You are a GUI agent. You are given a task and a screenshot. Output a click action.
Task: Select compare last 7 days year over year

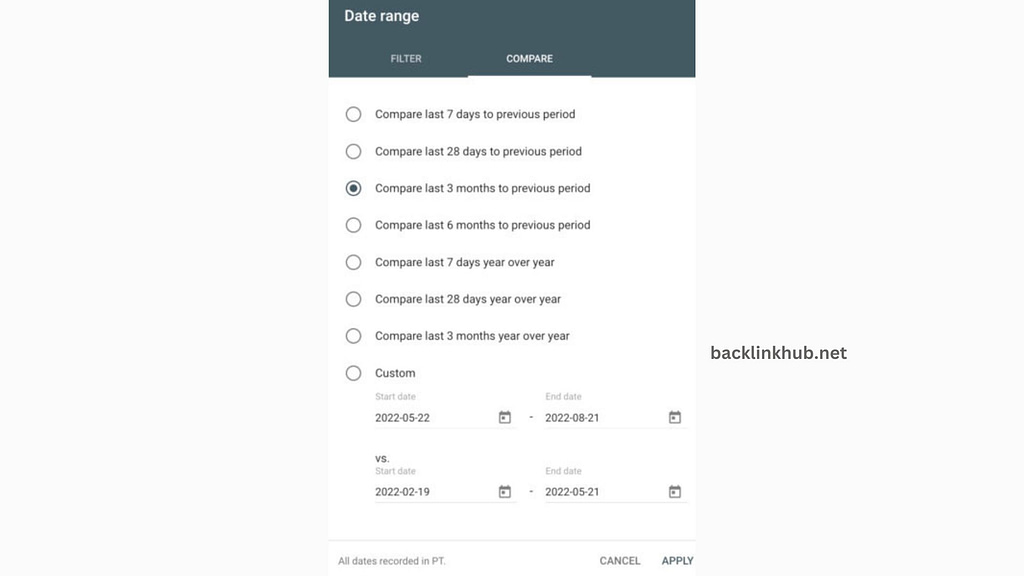353,262
